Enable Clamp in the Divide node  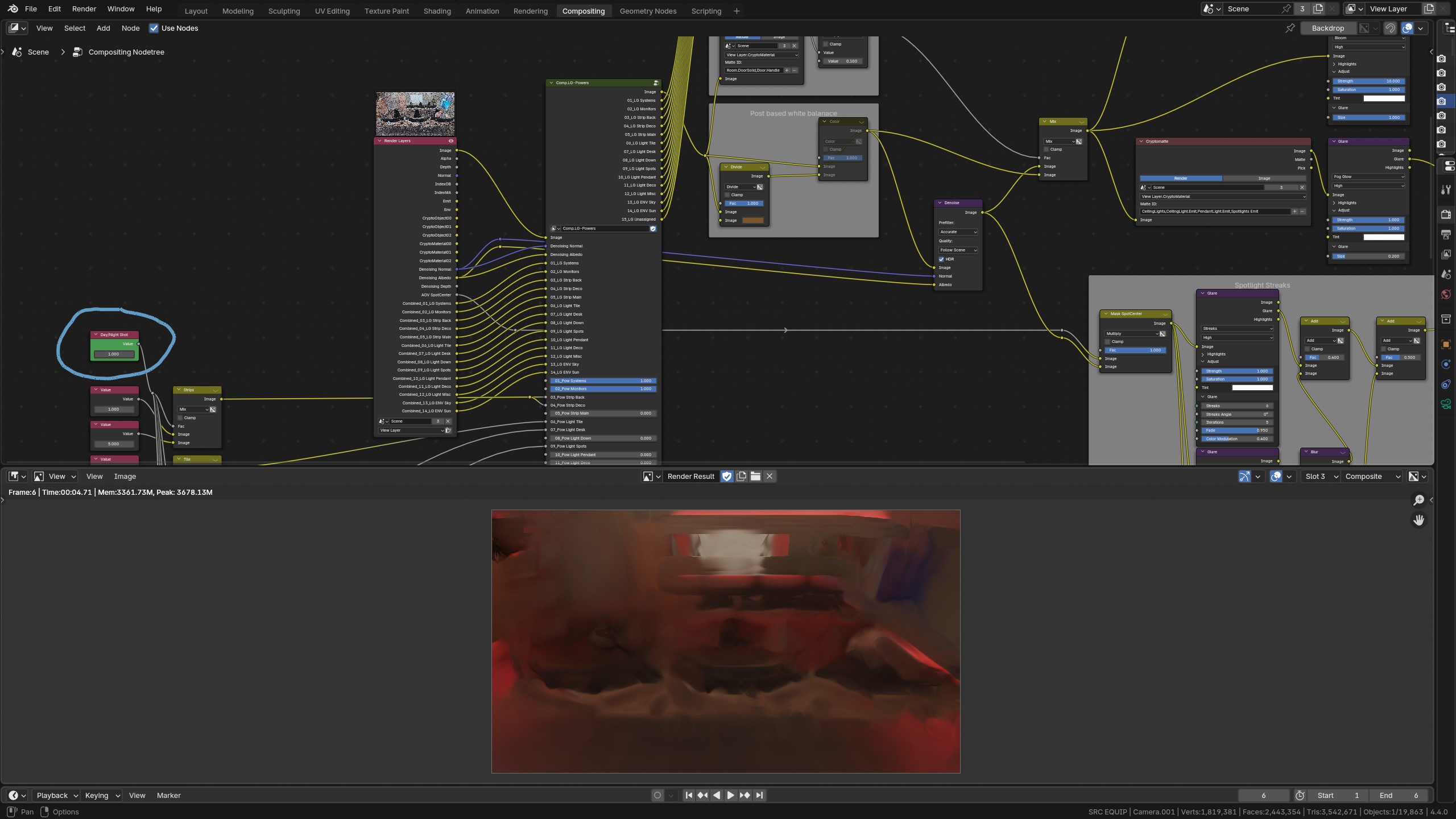[727, 195]
